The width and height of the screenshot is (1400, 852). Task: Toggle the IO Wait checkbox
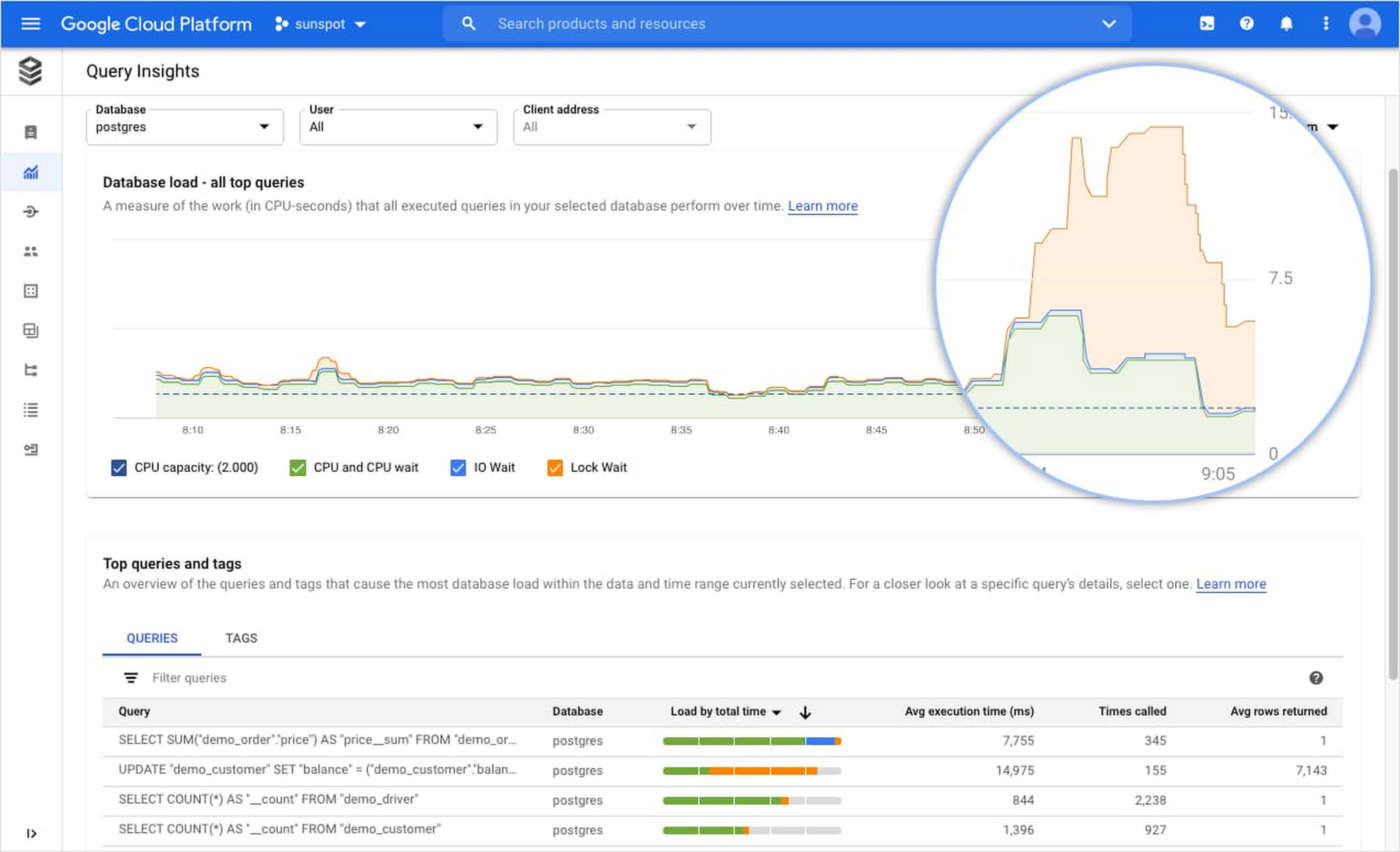coord(459,467)
